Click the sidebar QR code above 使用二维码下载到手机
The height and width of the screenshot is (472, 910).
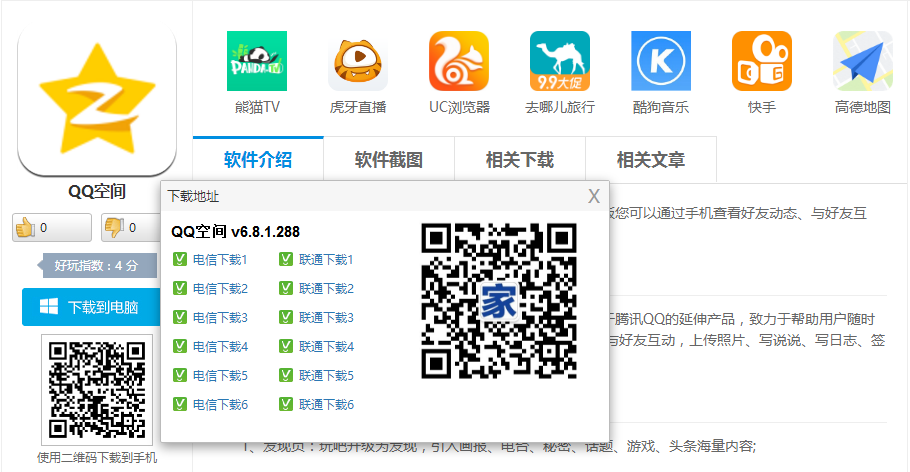(x=97, y=390)
